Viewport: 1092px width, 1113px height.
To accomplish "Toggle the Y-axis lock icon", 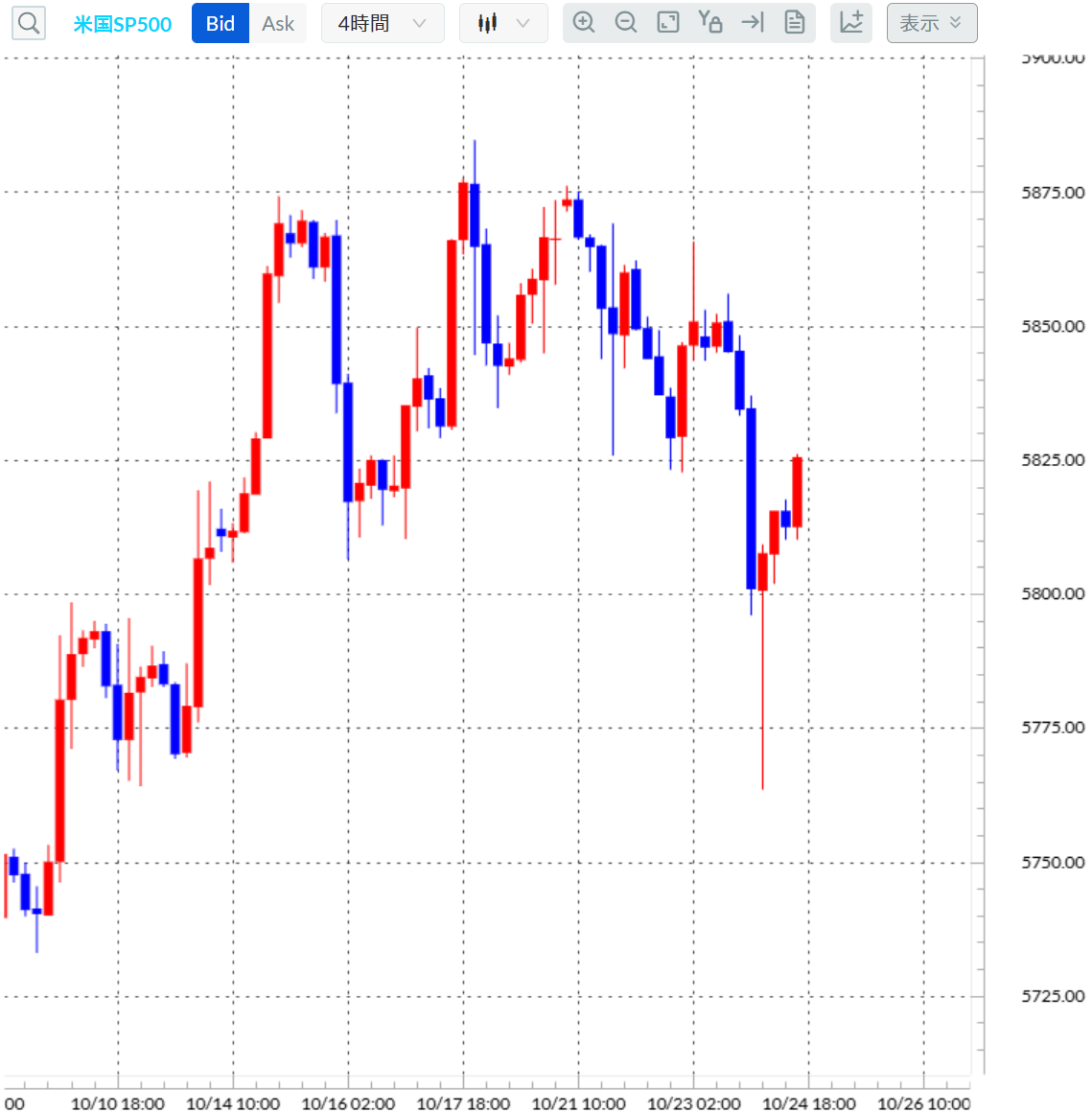I will coord(710,23).
